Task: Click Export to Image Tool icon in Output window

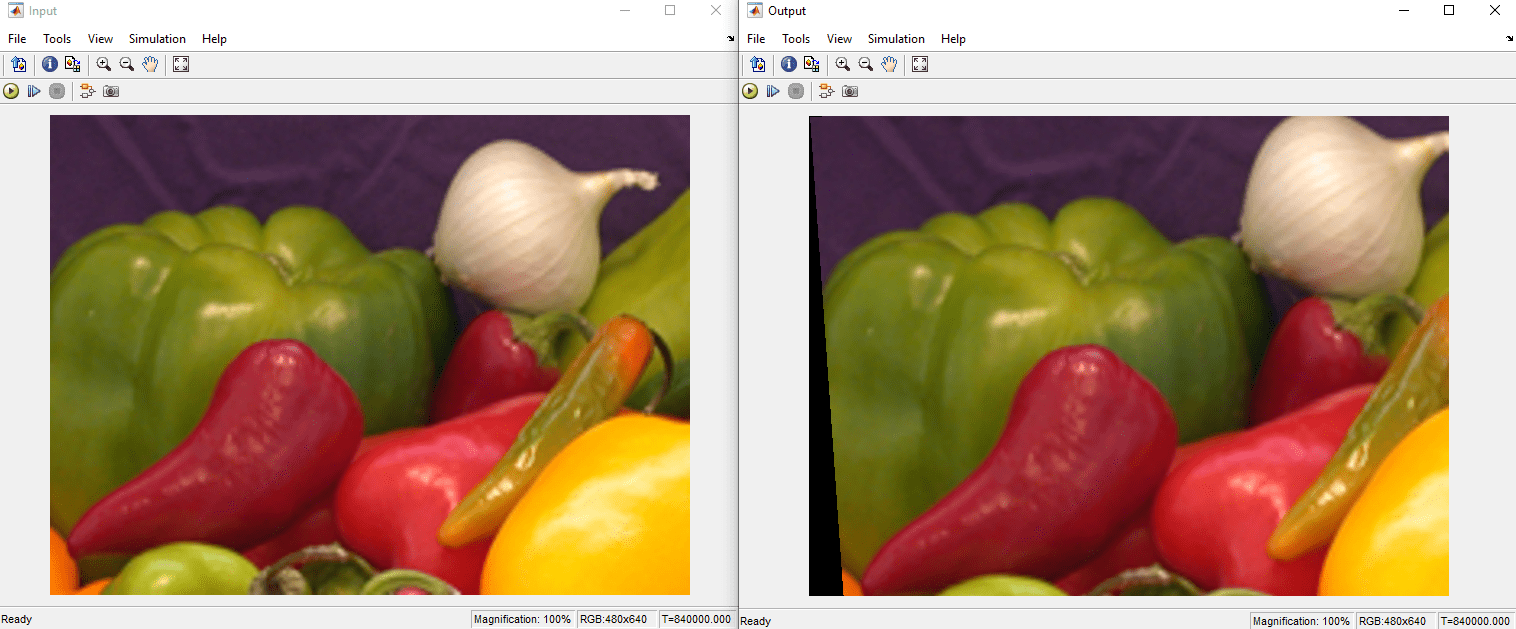Action: click(x=758, y=64)
